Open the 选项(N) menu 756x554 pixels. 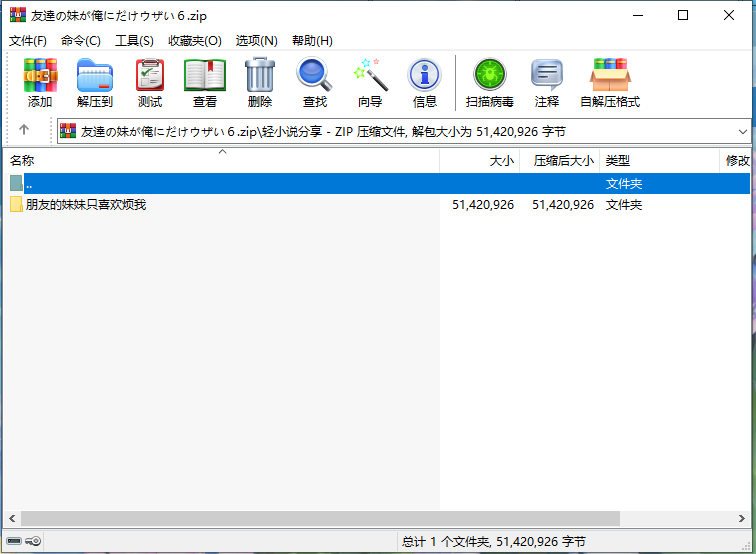click(x=256, y=41)
